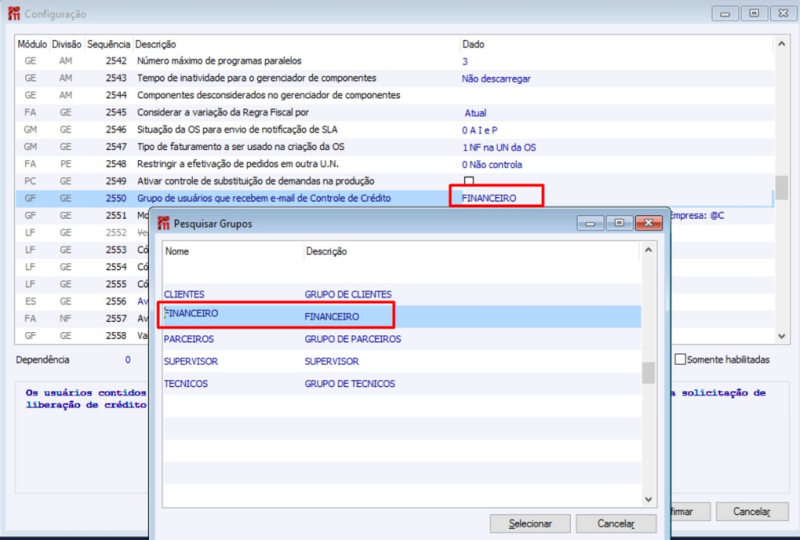Click sequence number 2553

(x=116, y=250)
